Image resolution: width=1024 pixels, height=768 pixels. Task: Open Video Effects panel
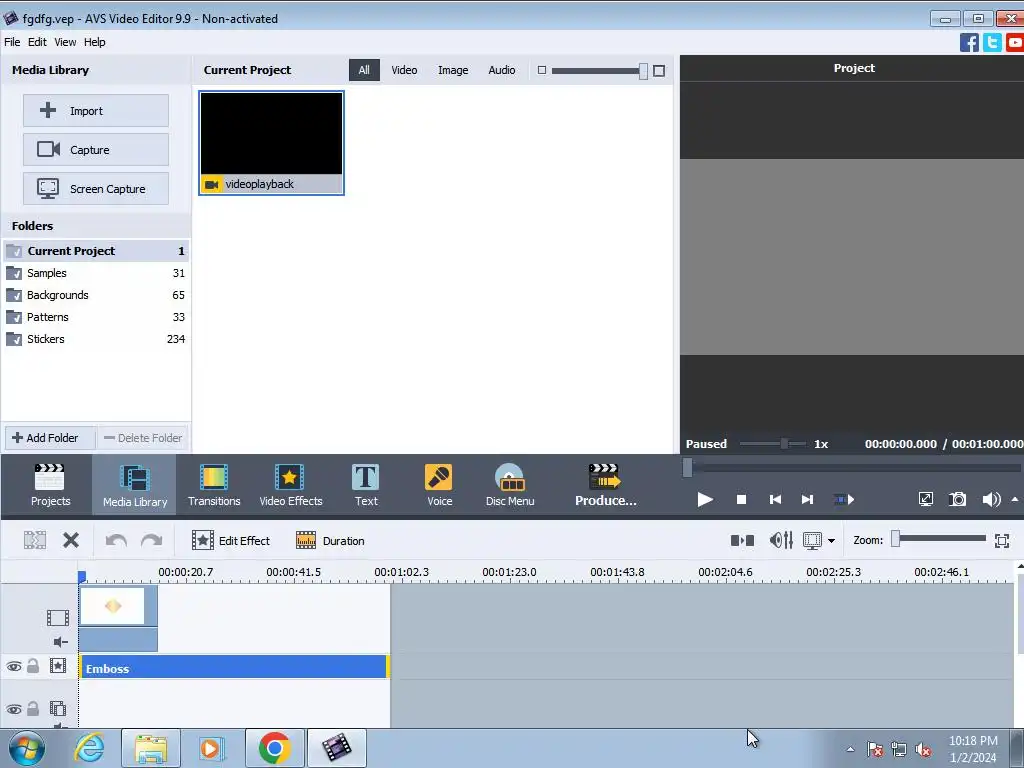291,485
